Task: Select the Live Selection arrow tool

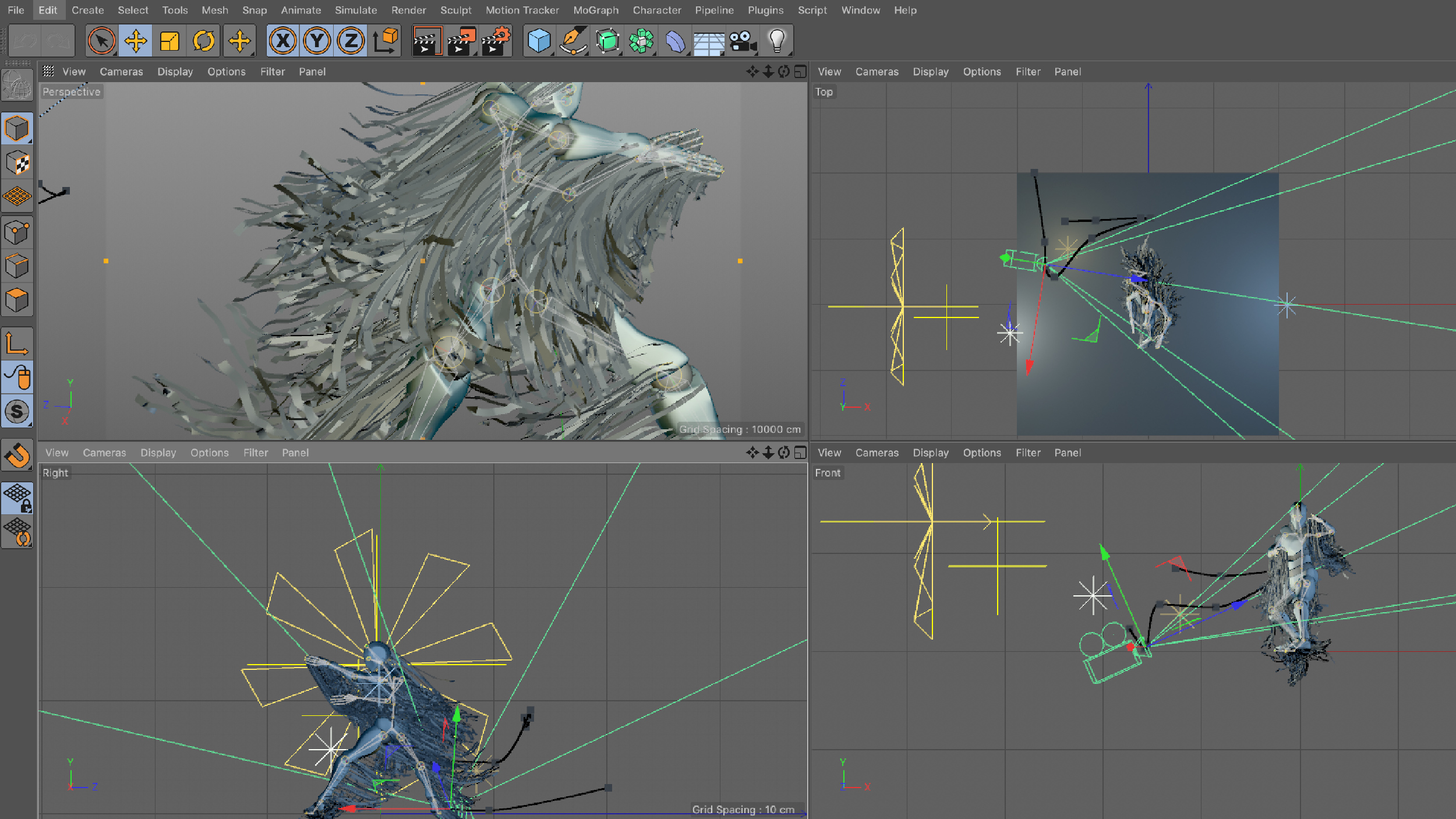Action: [x=101, y=41]
